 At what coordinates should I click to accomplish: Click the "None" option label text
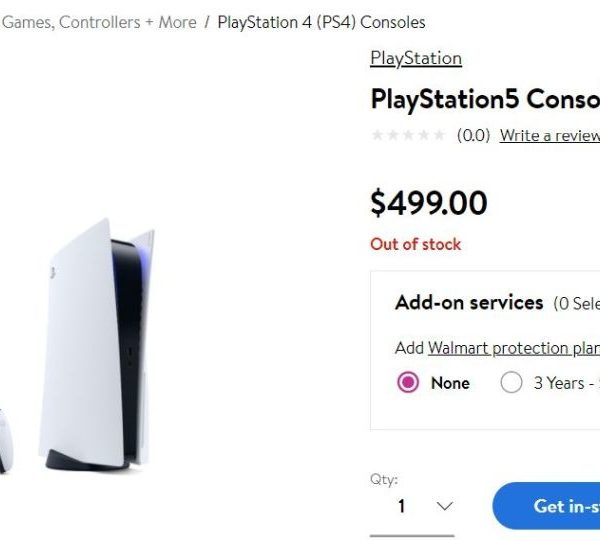pyautogui.click(x=450, y=383)
